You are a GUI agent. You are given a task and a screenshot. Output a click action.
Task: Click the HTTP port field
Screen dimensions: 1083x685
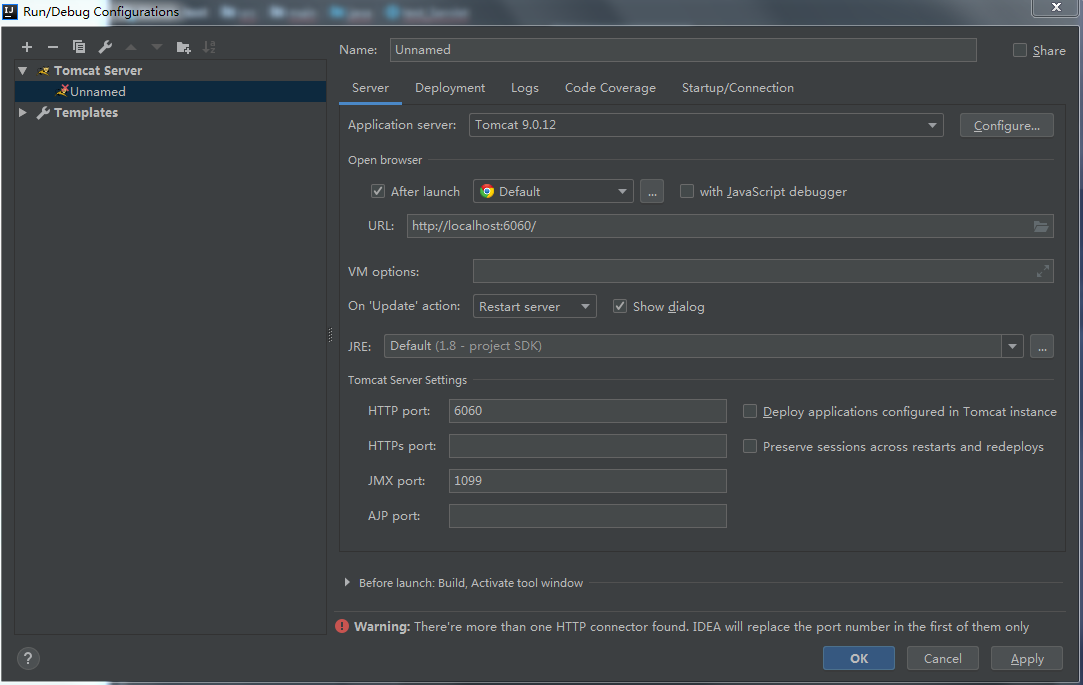588,411
